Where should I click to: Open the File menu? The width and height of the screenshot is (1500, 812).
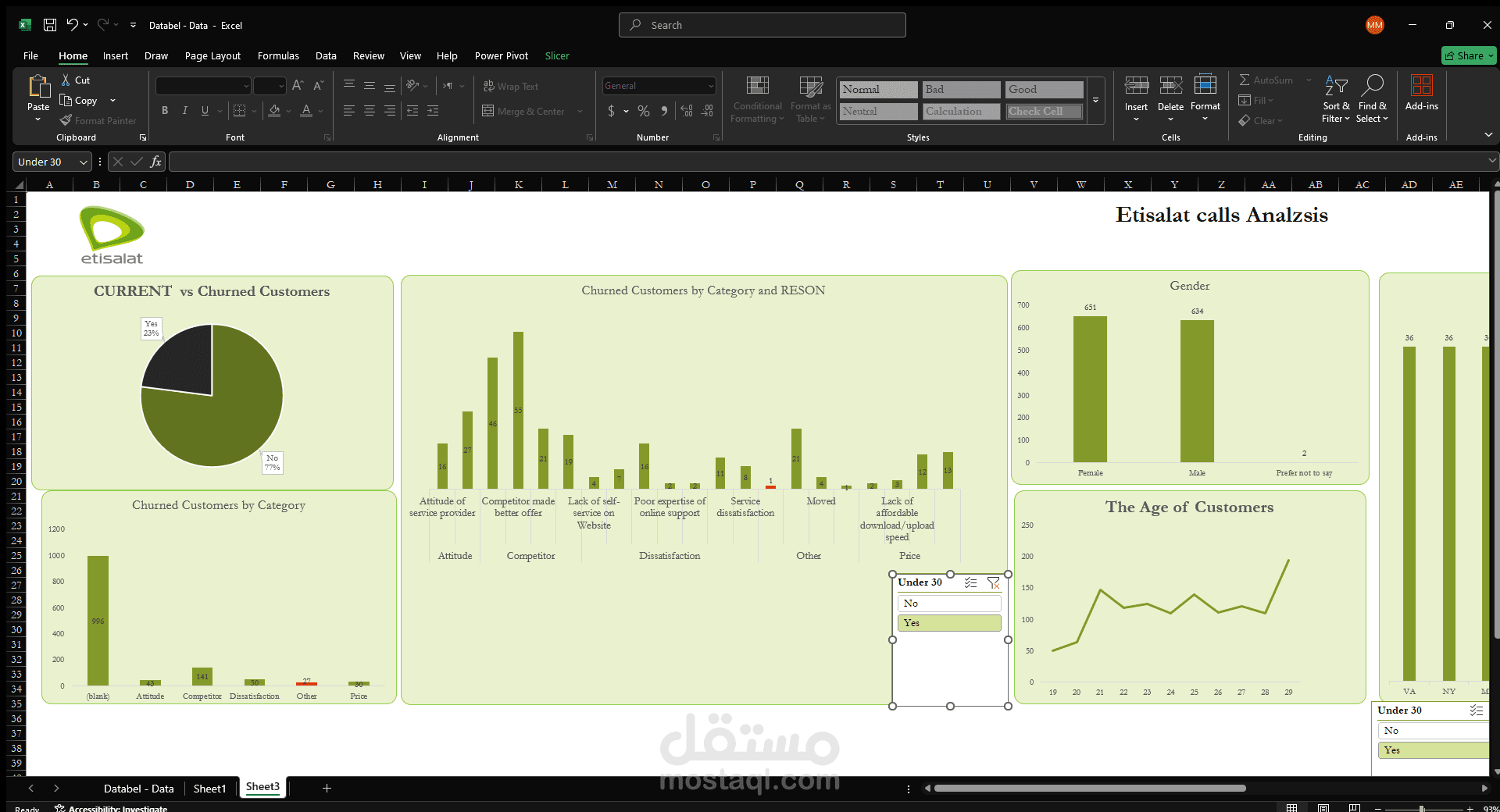click(x=30, y=55)
